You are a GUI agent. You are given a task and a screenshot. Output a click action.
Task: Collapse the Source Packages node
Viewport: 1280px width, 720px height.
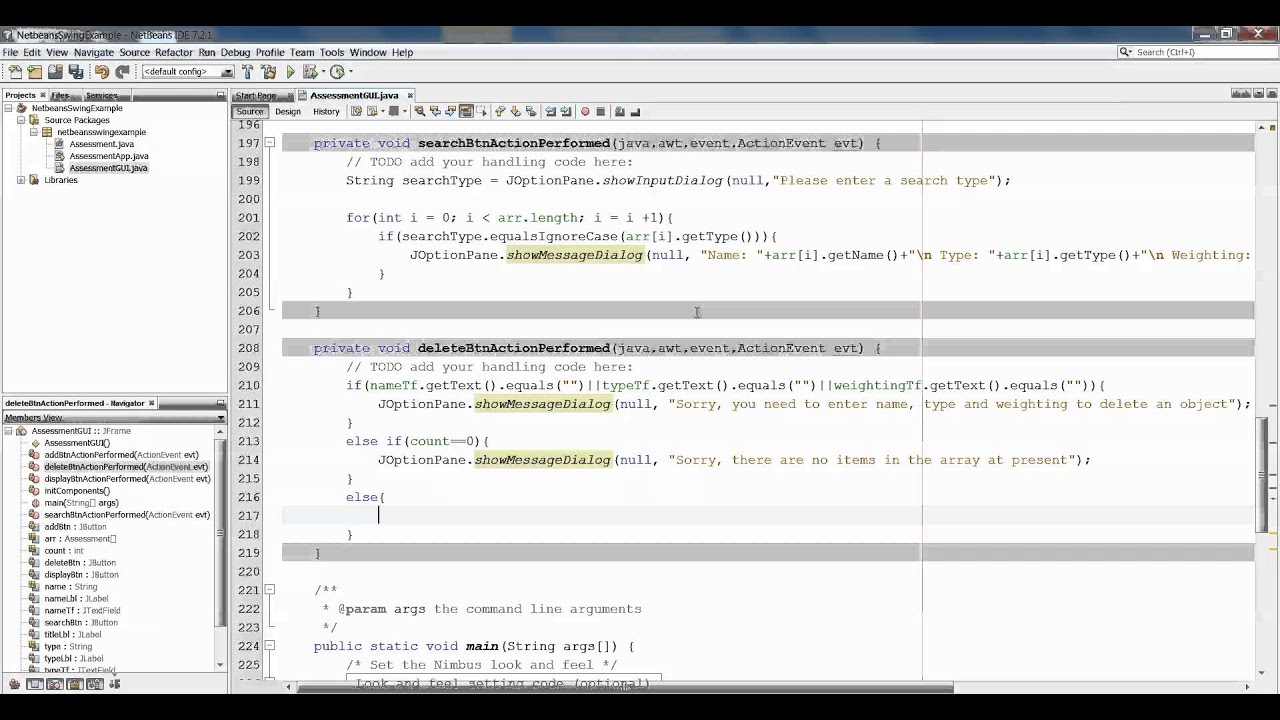(x=21, y=120)
